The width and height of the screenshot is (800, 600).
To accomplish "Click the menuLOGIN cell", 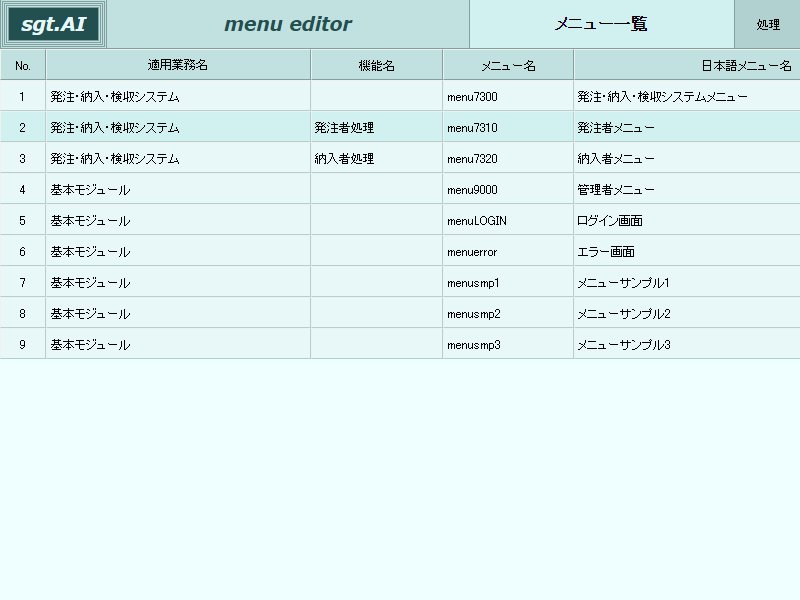I will [x=508, y=221].
